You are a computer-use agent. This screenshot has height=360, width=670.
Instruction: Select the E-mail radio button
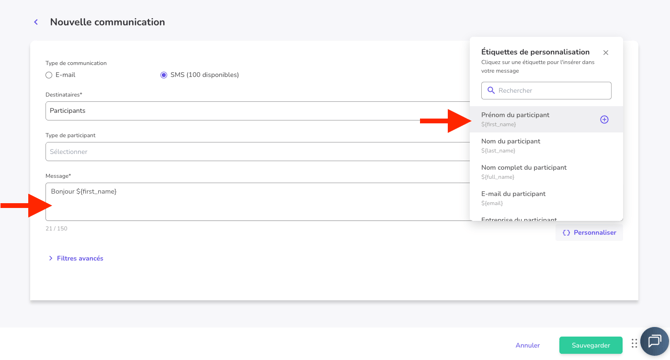(49, 75)
